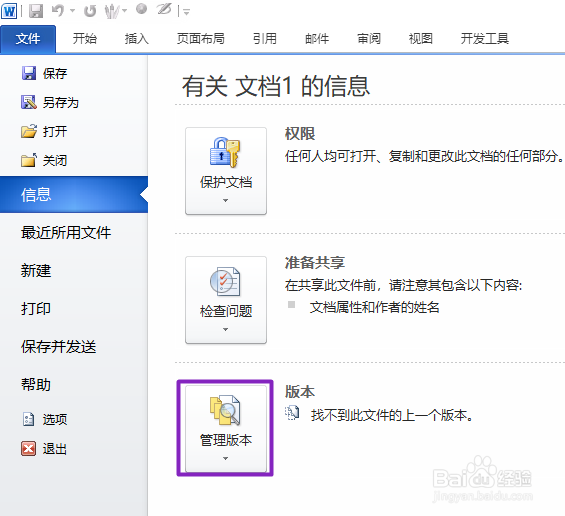Switch to the 审阅 ribbon tab

tap(369, 39)
